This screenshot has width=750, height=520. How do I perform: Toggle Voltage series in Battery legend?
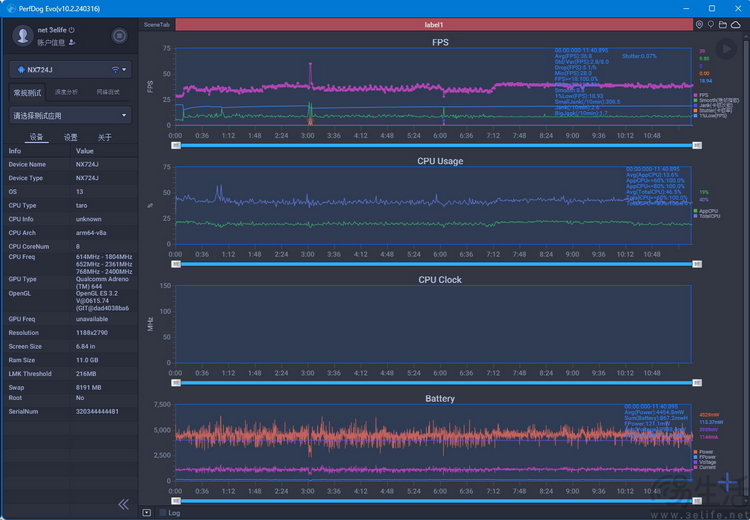pos(705,462)
